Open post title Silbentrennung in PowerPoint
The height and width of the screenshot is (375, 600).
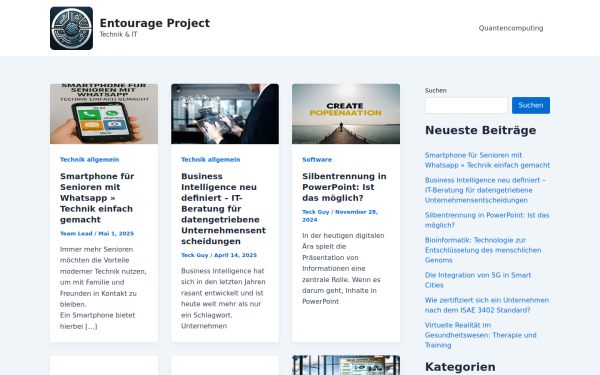point(344,187)
